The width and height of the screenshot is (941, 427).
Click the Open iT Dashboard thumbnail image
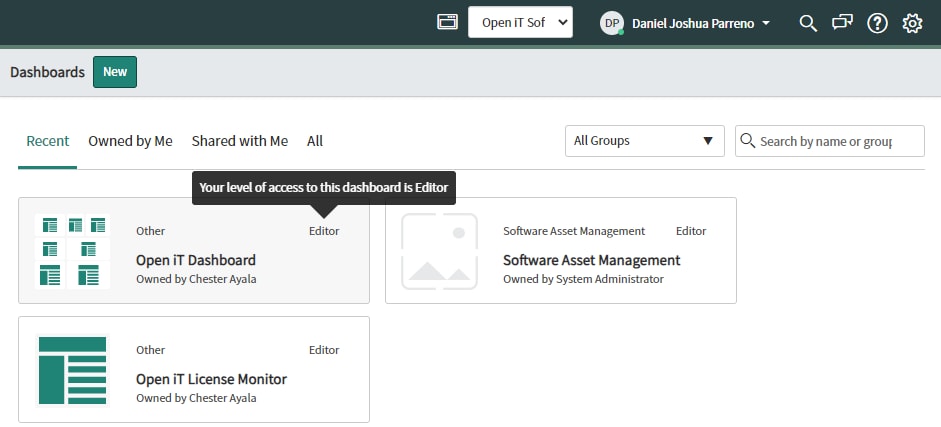pos(73,251)
